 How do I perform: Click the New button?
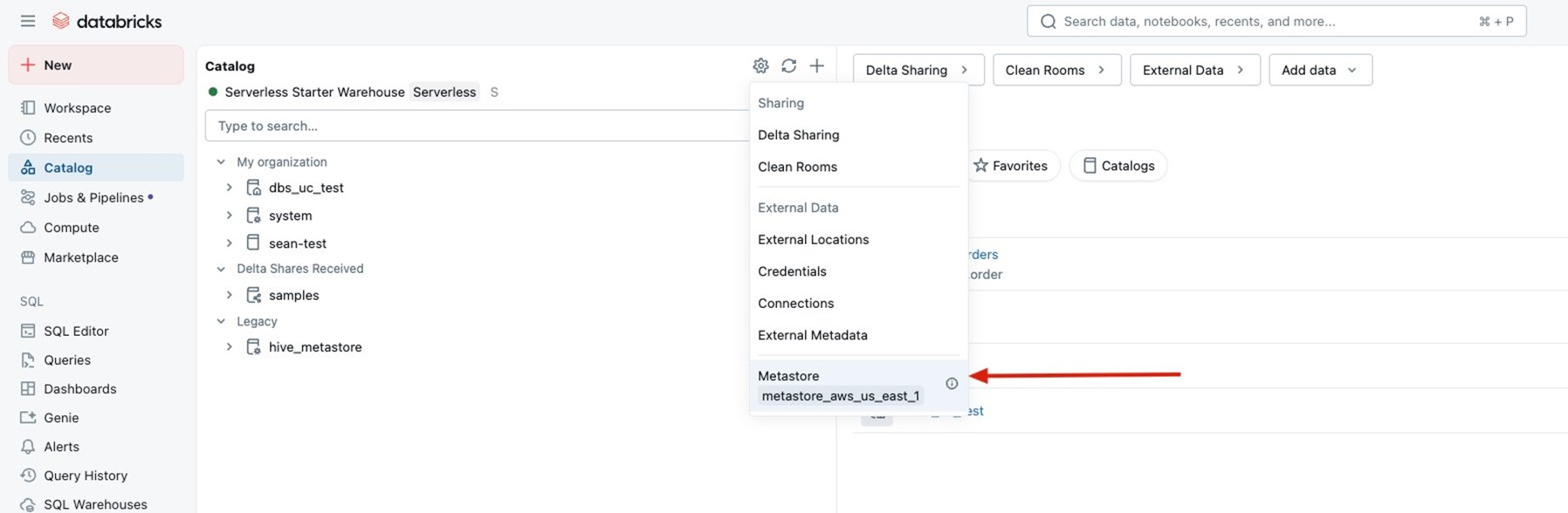tap(96, 65)
